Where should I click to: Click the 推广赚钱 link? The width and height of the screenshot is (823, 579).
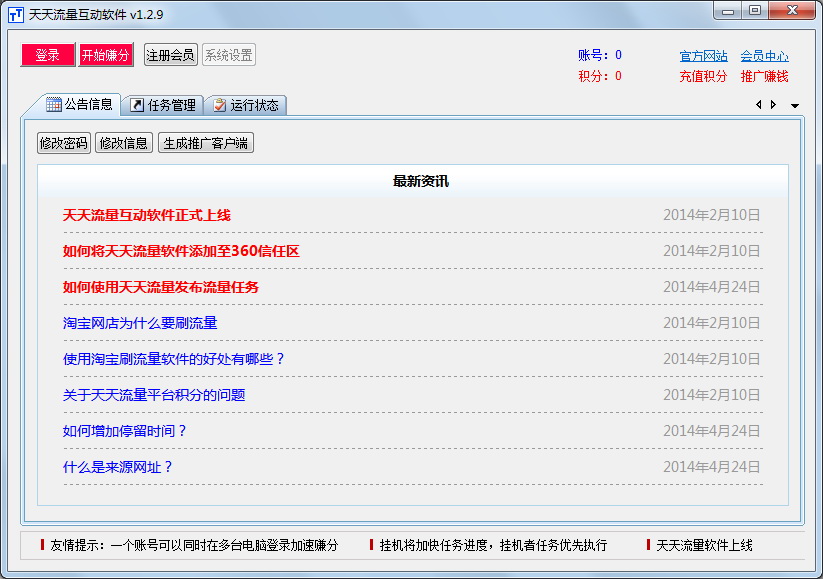(764, 76)
